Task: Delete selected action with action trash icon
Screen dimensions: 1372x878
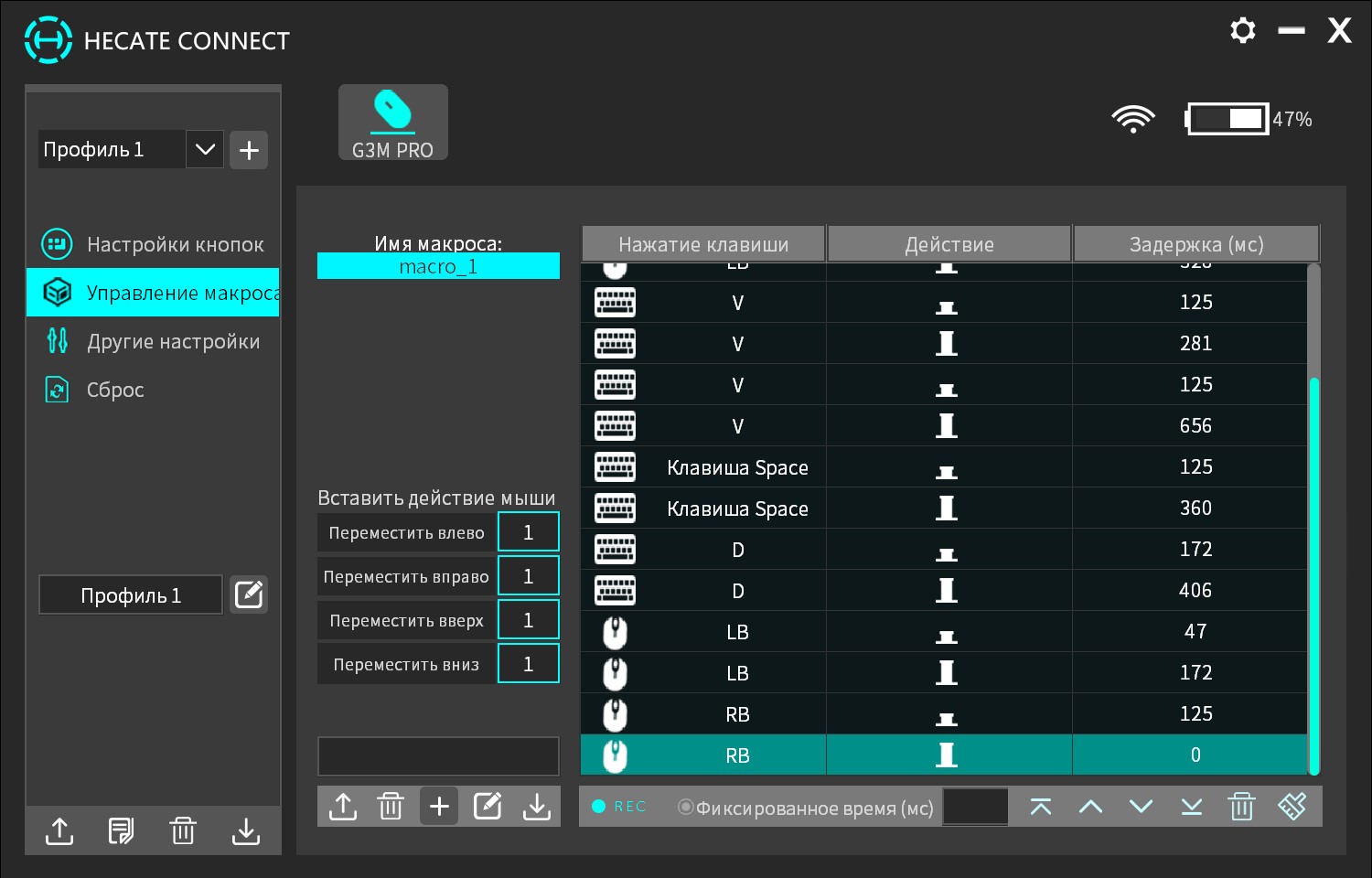Action: click(x=1241, y=806)
